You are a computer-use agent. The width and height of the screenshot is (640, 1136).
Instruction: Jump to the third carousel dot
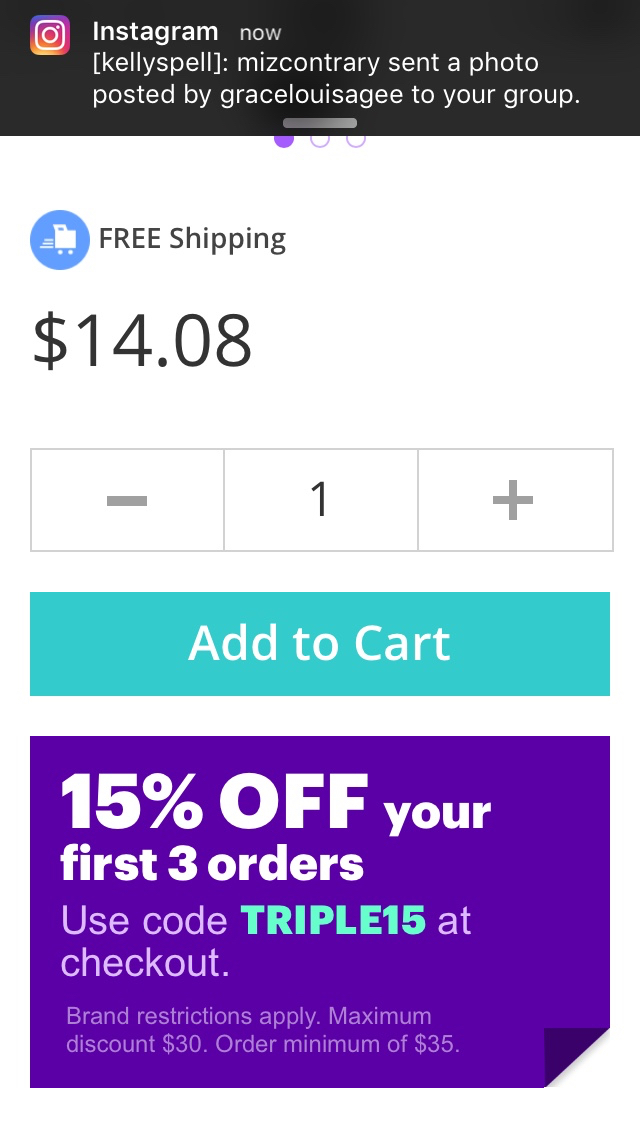356,138
